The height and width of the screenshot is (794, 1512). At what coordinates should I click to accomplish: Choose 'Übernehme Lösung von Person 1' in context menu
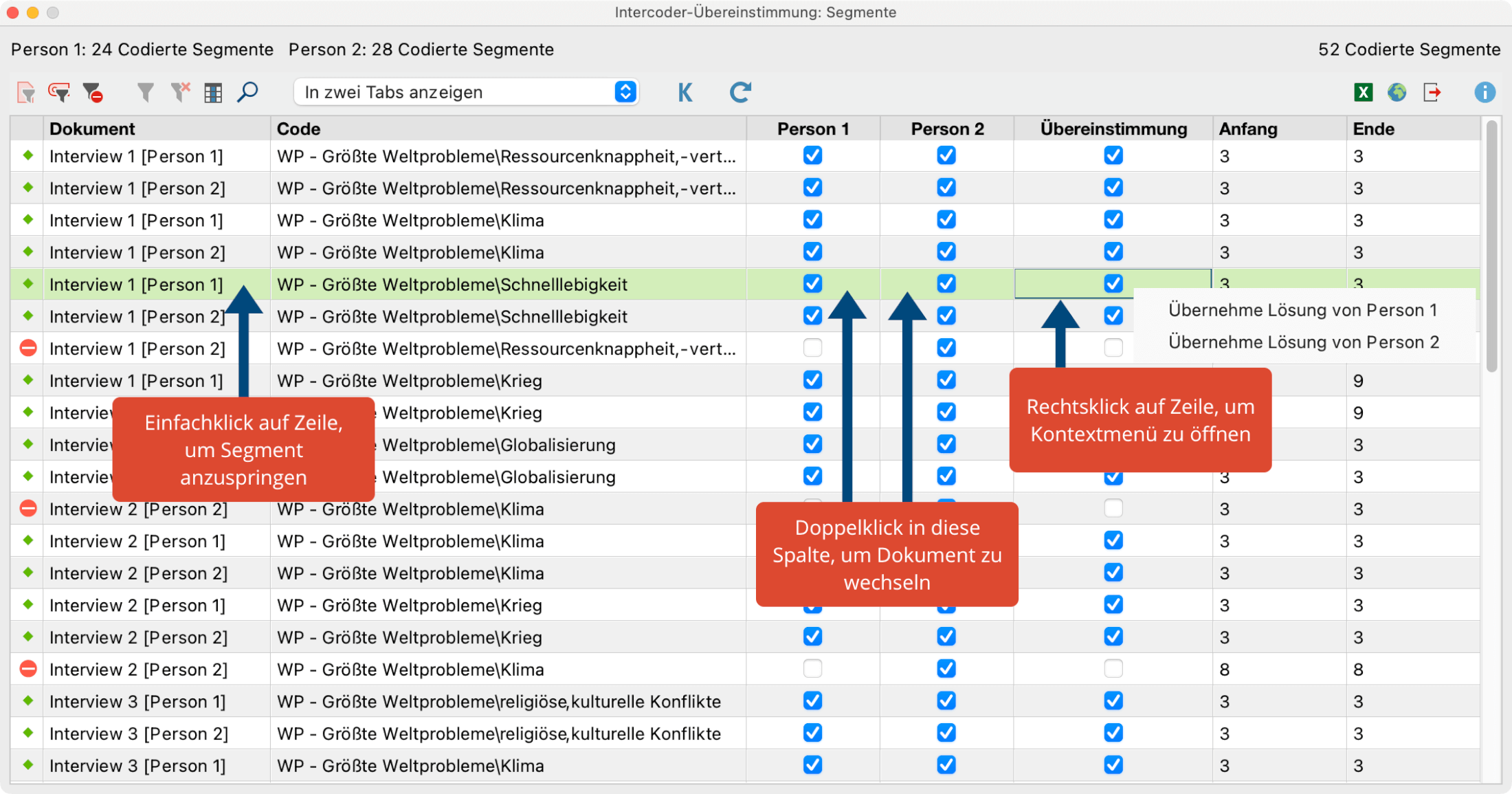(1303, 310)
